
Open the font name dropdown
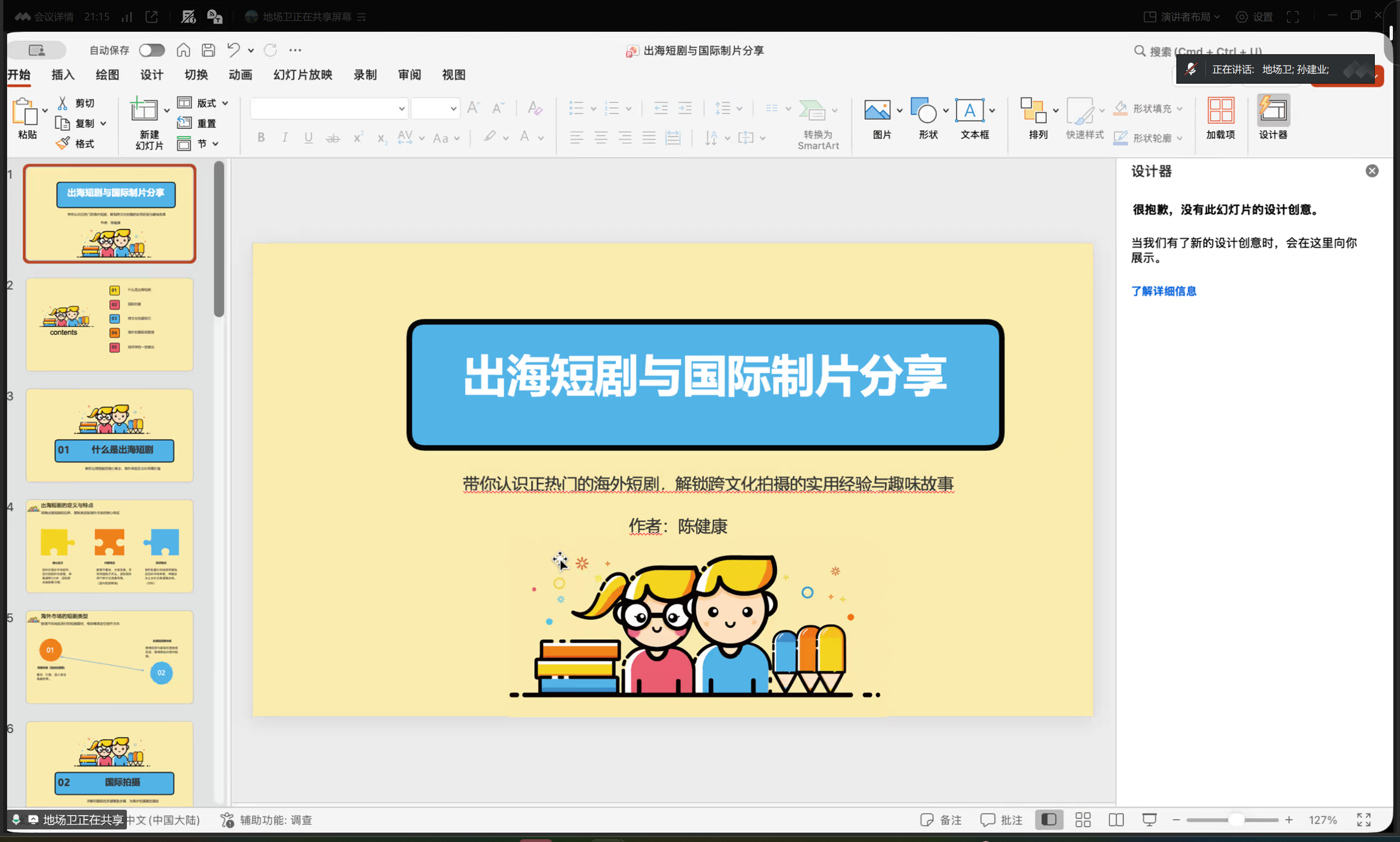401,108
